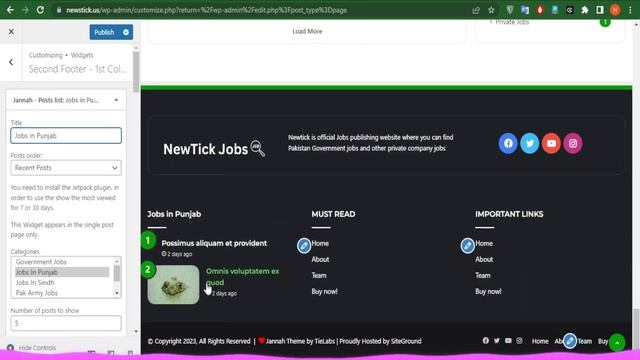Viewport: 640px width, 360px height.
Task: Toggle the browser side panel icon
Action: [x=600, y=10]
